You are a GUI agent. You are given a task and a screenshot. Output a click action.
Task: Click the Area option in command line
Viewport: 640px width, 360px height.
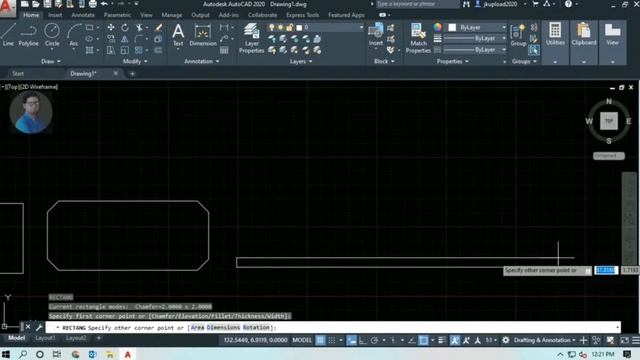[197, 327]
